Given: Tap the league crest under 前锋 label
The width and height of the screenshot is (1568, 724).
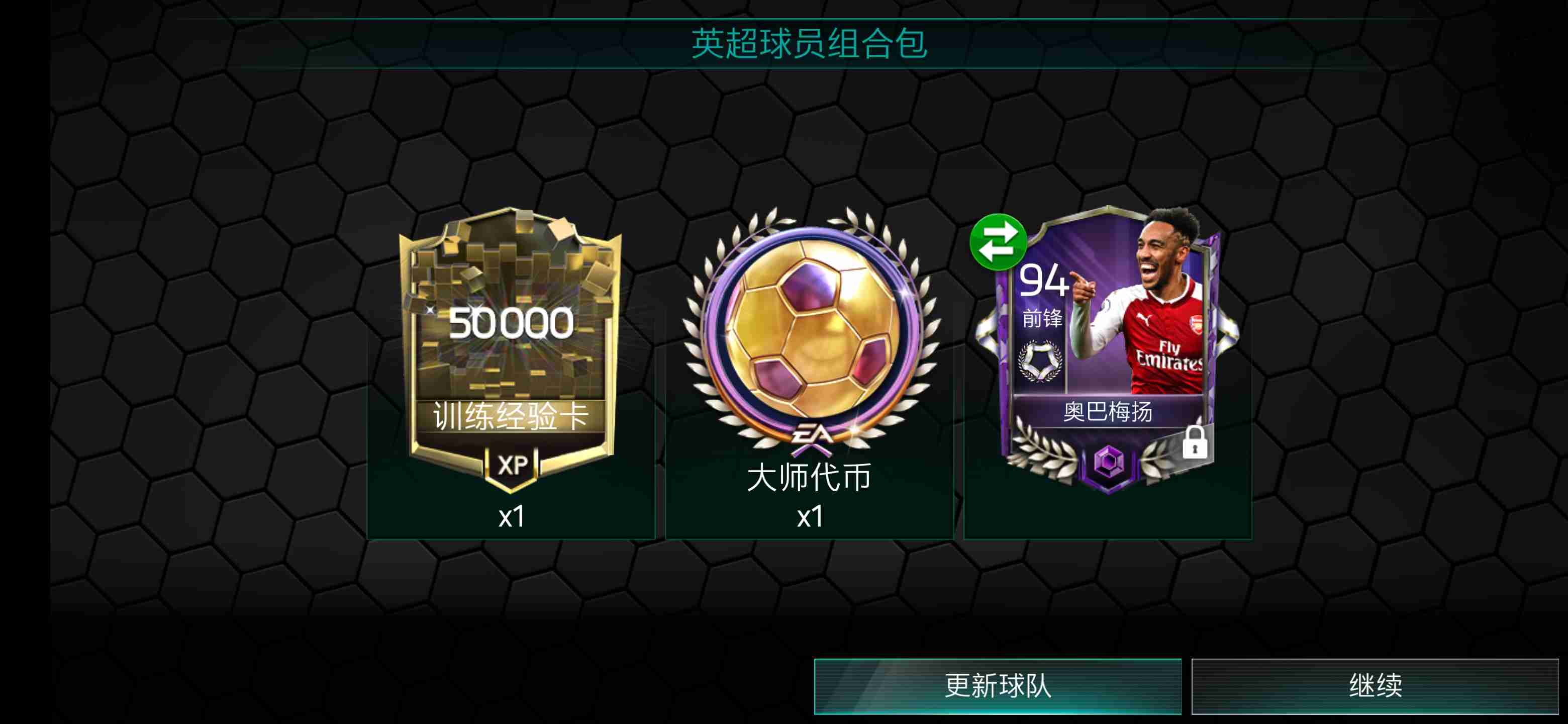Looking at the screenshot, I should (1040, 360).
